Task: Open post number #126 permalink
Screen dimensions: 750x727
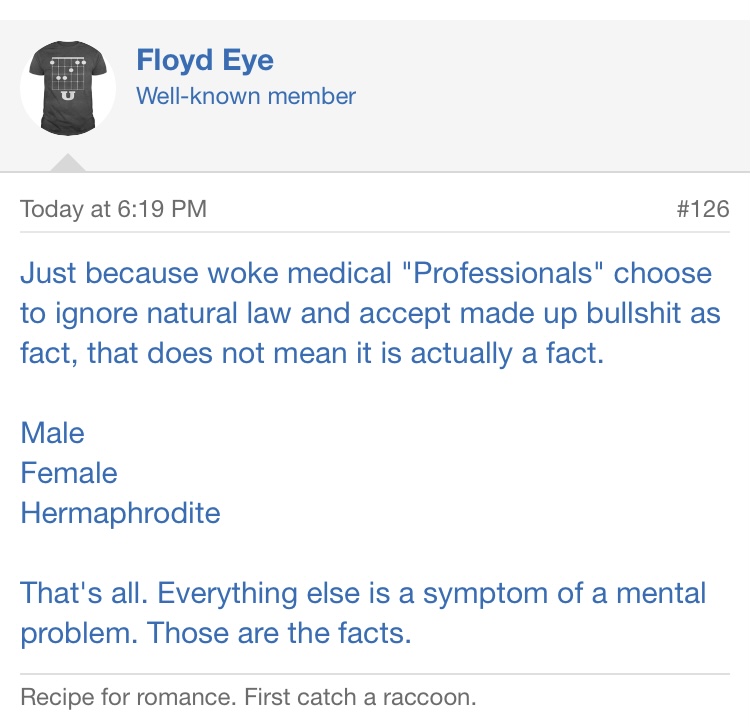Action: [x=703, y=209]
